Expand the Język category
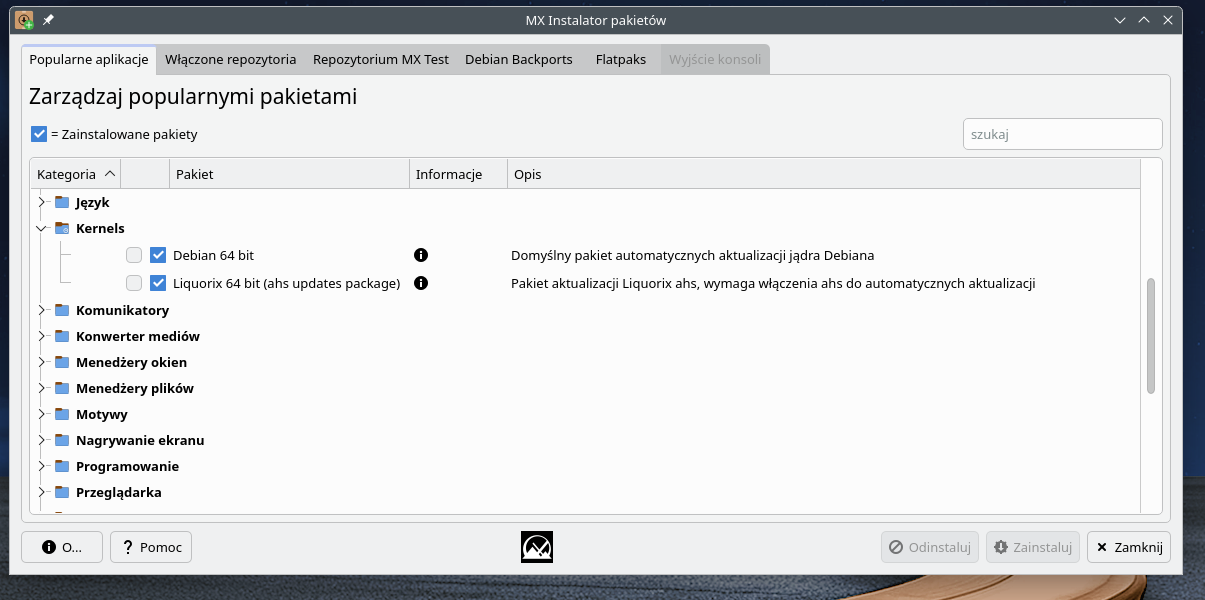 pyautogui.click(x=41, y=202)
